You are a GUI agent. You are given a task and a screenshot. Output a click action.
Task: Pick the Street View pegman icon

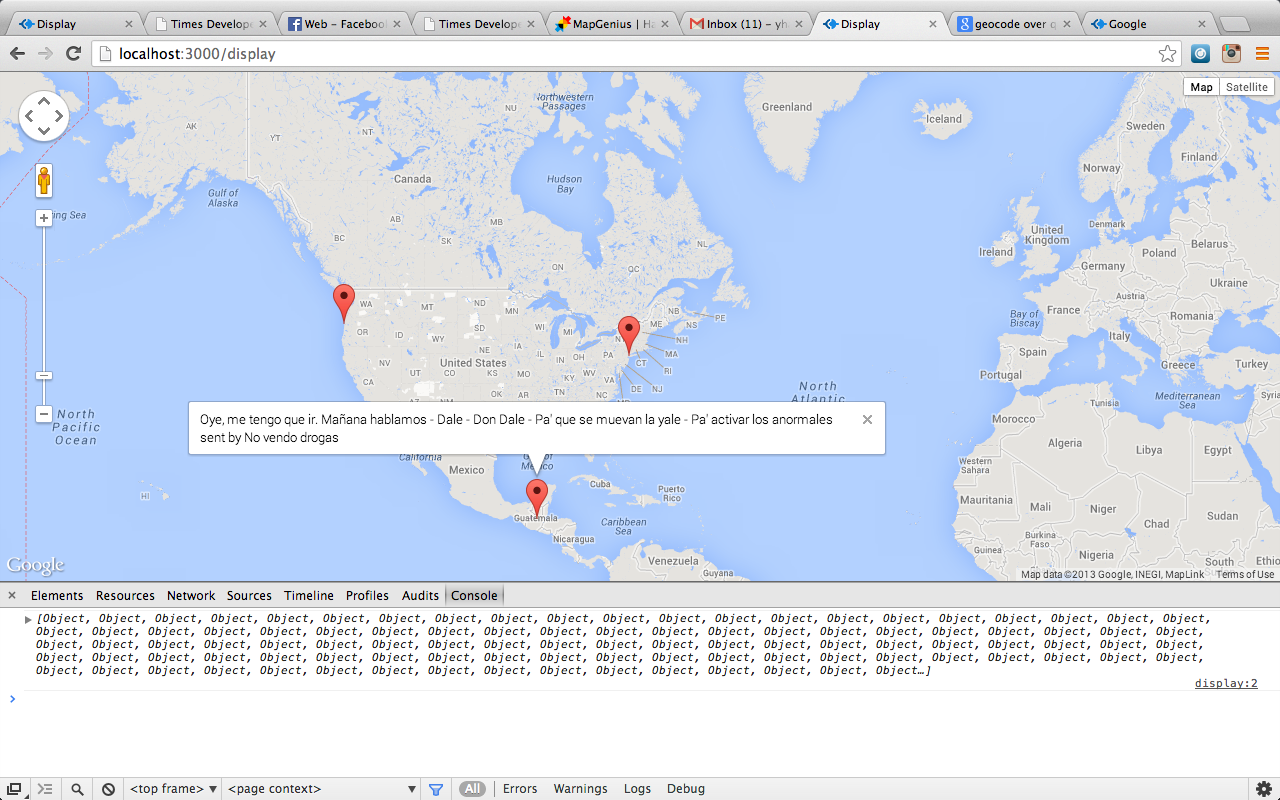(x=44, y=181)
